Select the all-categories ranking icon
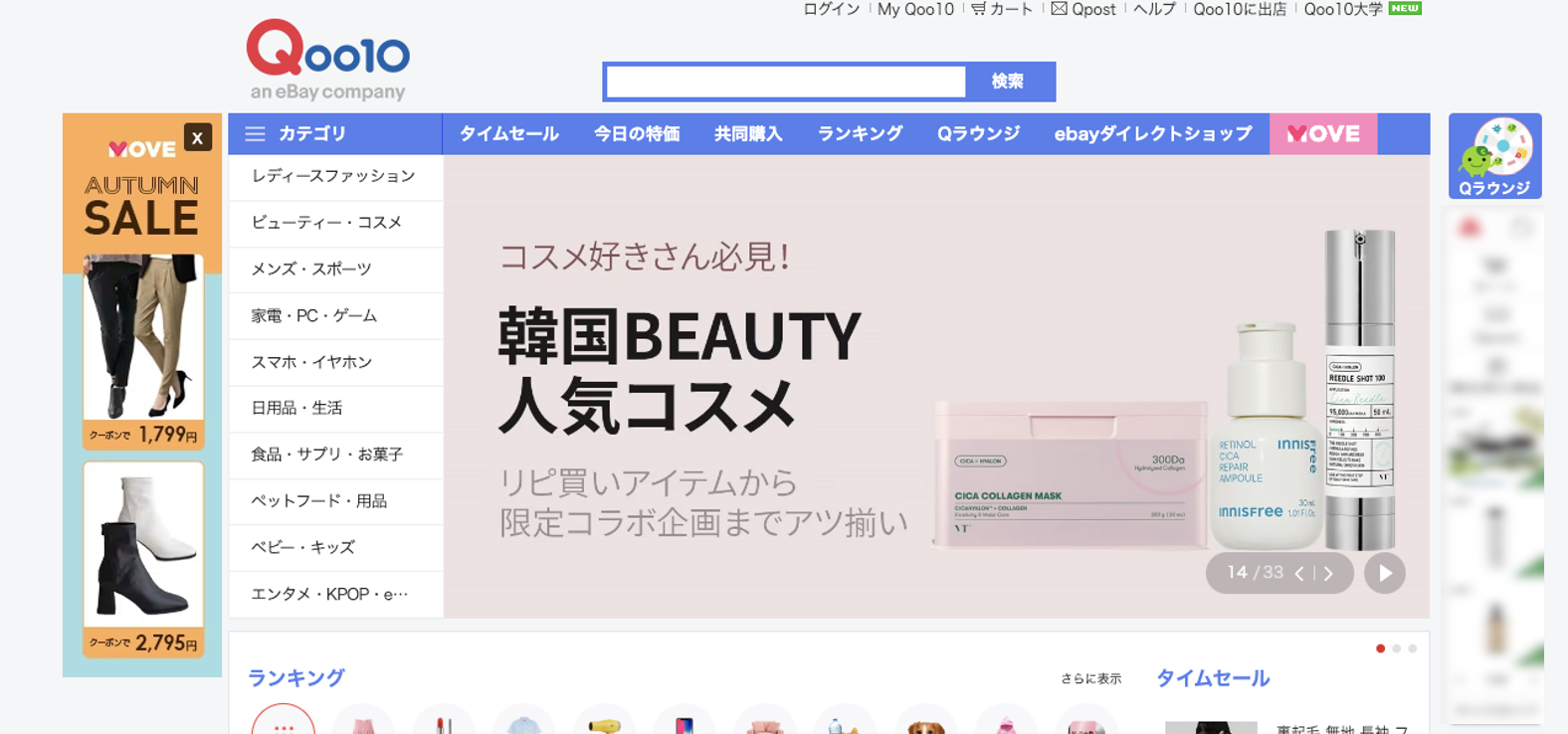 284,720
